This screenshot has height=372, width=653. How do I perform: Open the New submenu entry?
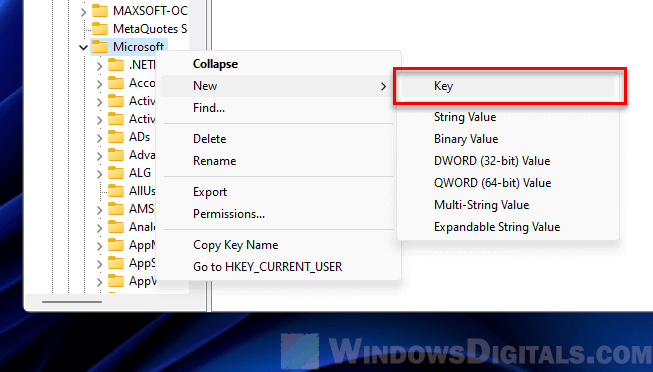277,86
